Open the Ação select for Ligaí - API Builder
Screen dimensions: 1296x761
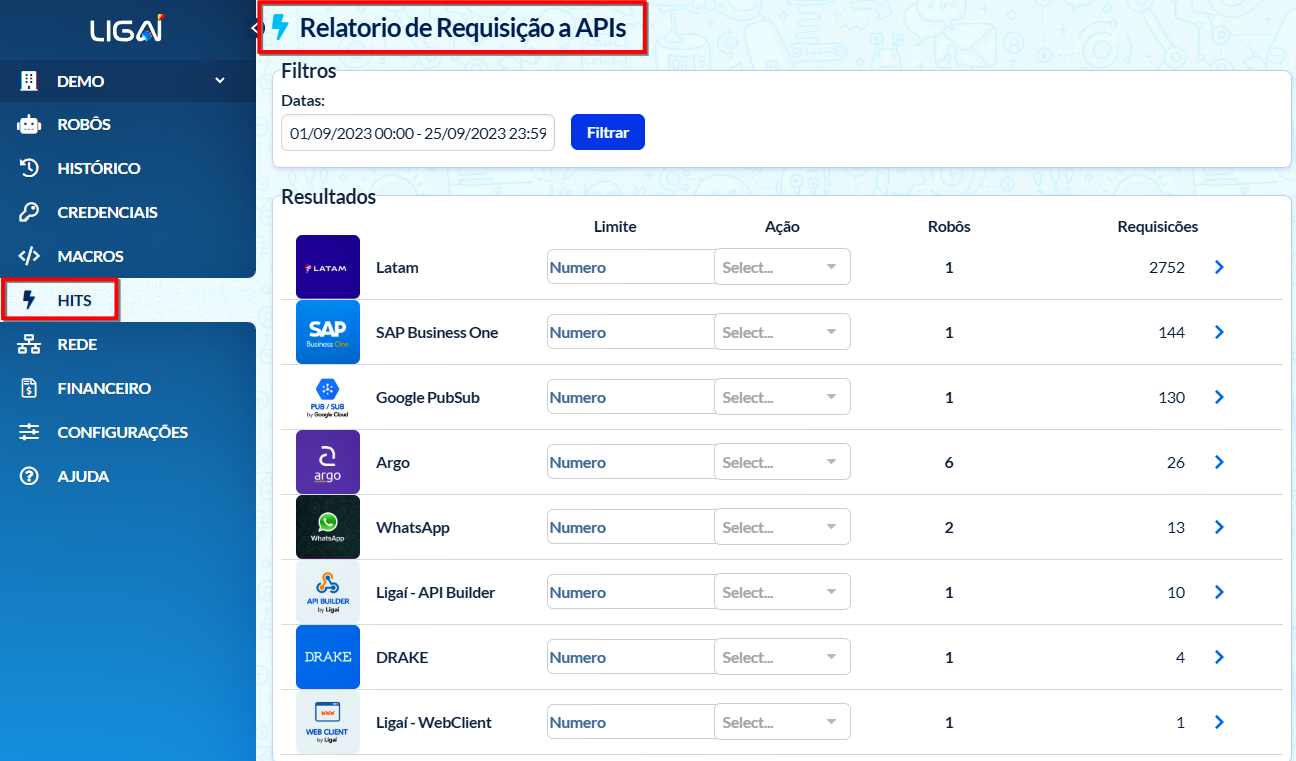click(782, 592)
